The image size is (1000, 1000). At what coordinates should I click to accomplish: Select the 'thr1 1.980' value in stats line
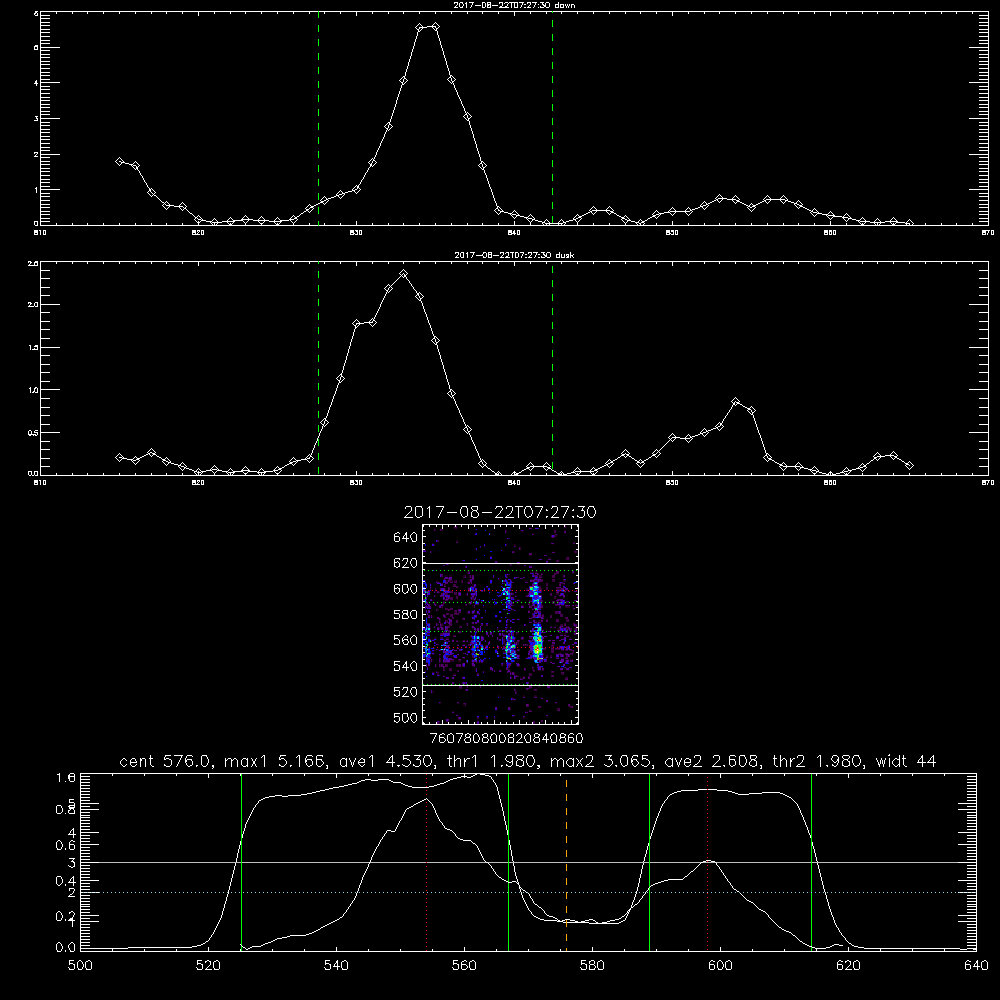pos(492,761)
